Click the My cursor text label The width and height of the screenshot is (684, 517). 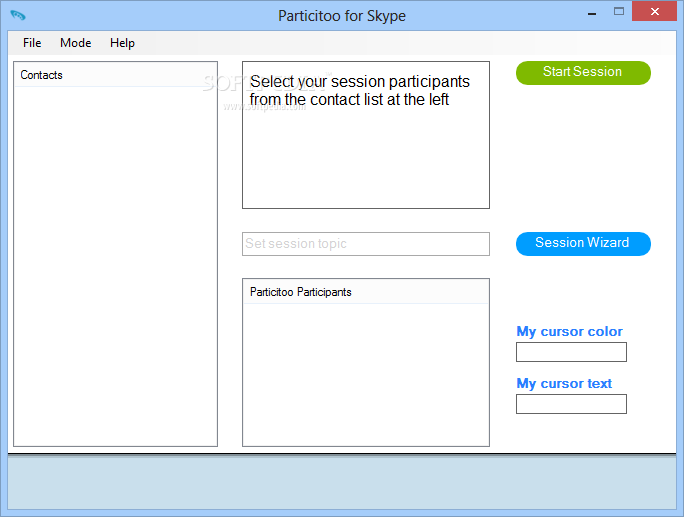coord(564,383)
